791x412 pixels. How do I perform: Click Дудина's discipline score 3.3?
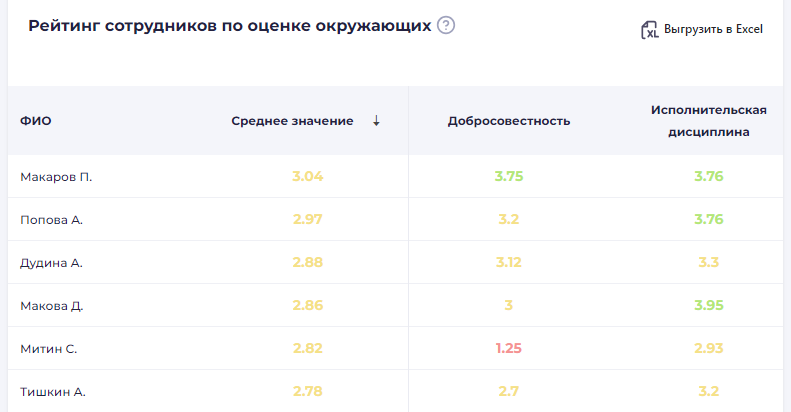tap(708, 262)
